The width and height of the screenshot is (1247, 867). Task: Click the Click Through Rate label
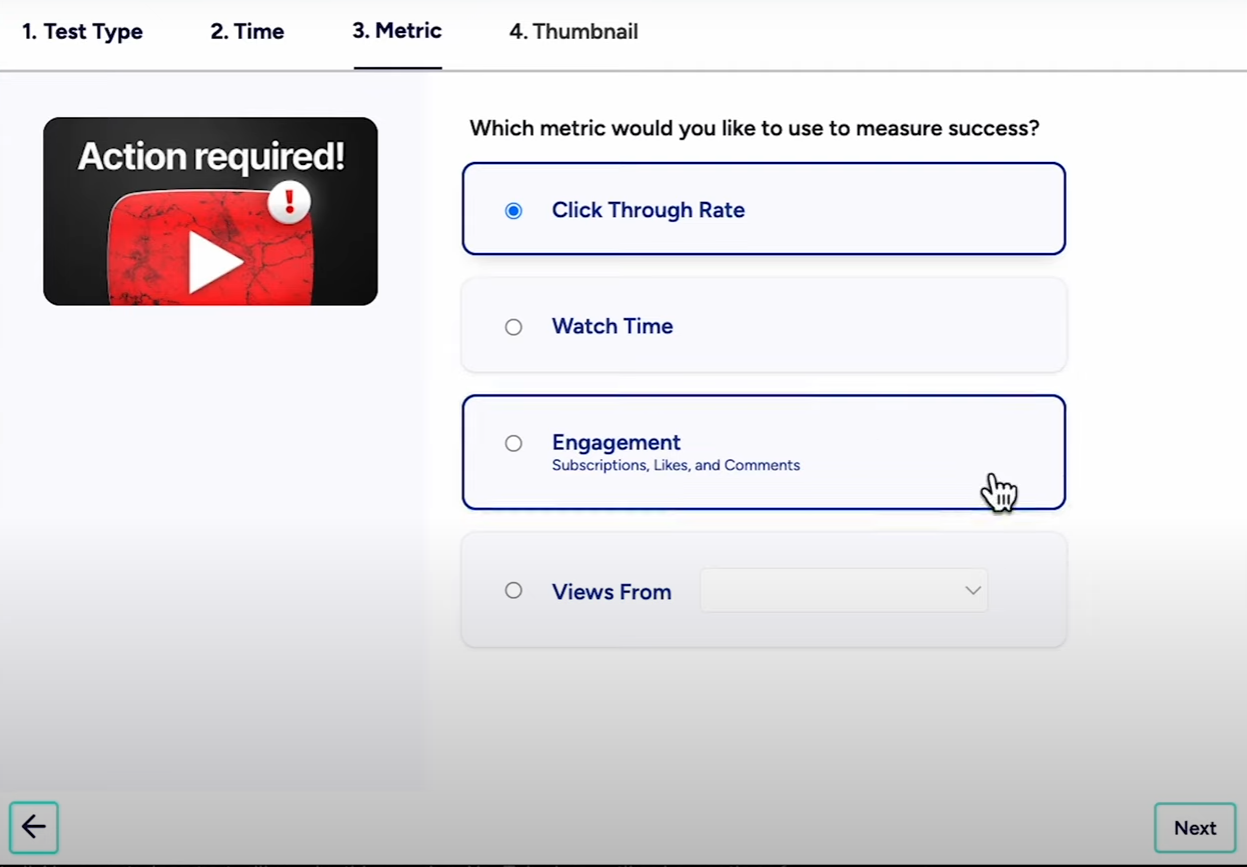coord(648,210)
